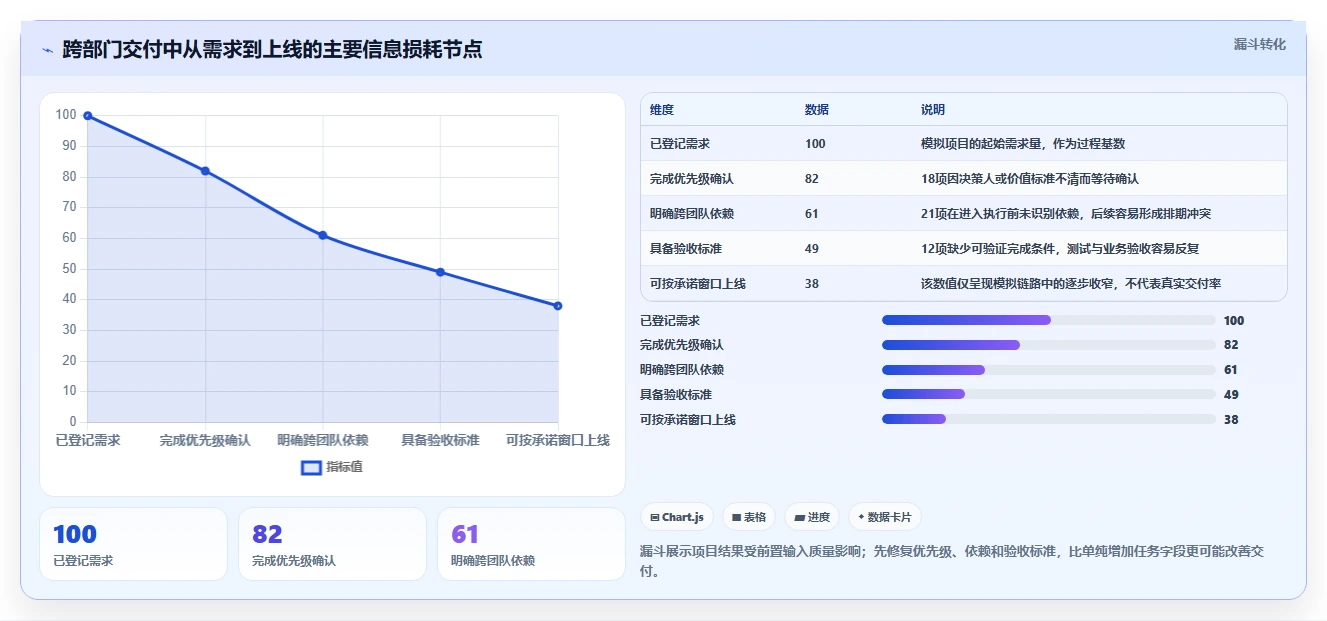Click the 100 已登记需求 data card
The width and height of the screenshot is (1327, 621).
[133, 544]
